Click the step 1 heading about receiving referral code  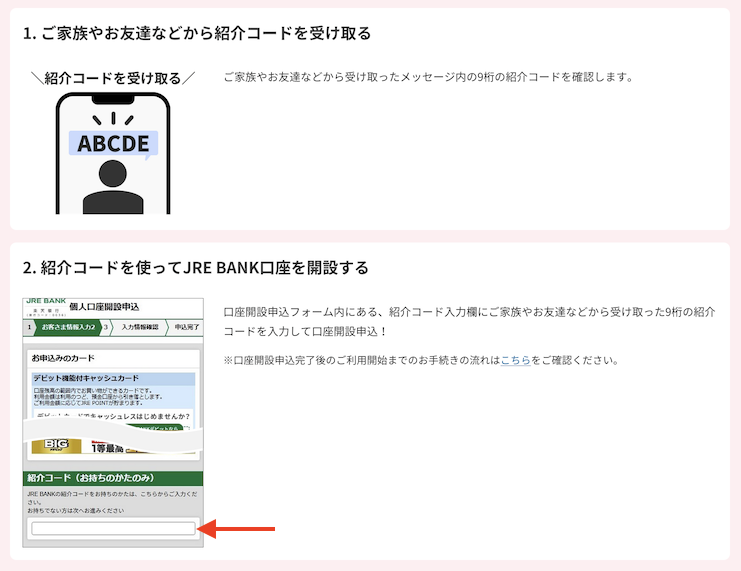tap(197, 33)
